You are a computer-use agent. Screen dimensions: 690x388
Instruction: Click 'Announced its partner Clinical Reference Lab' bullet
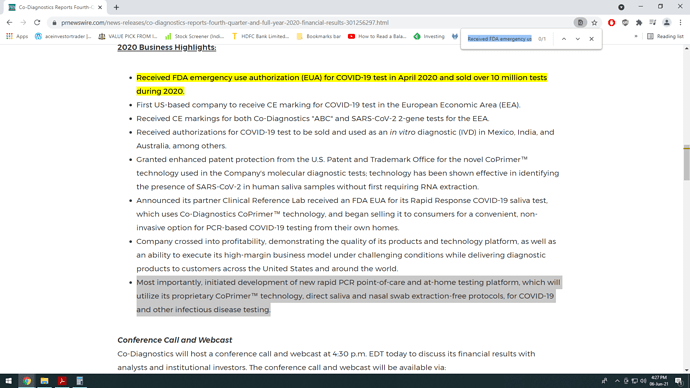[x=342, y=214]
